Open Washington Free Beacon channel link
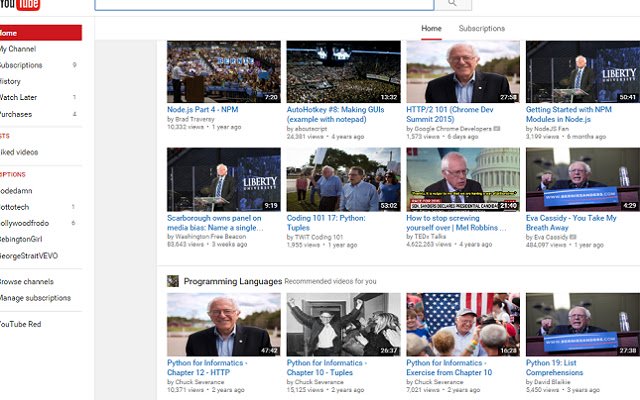 211,236
